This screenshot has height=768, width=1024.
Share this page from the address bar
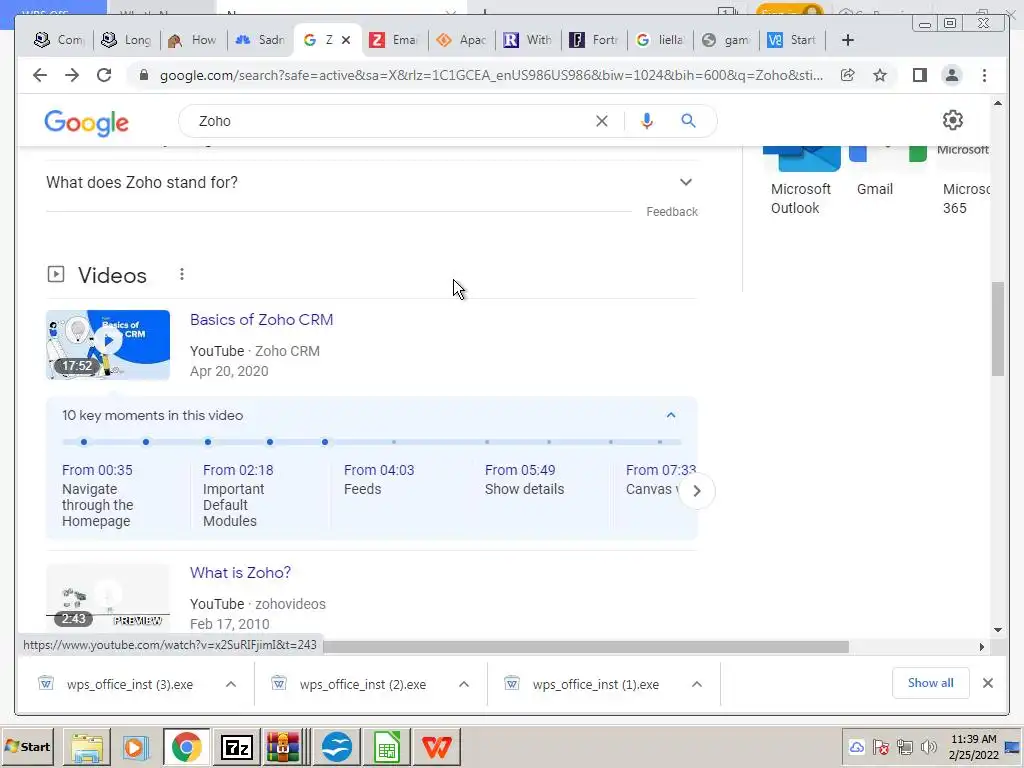[848, 75]
